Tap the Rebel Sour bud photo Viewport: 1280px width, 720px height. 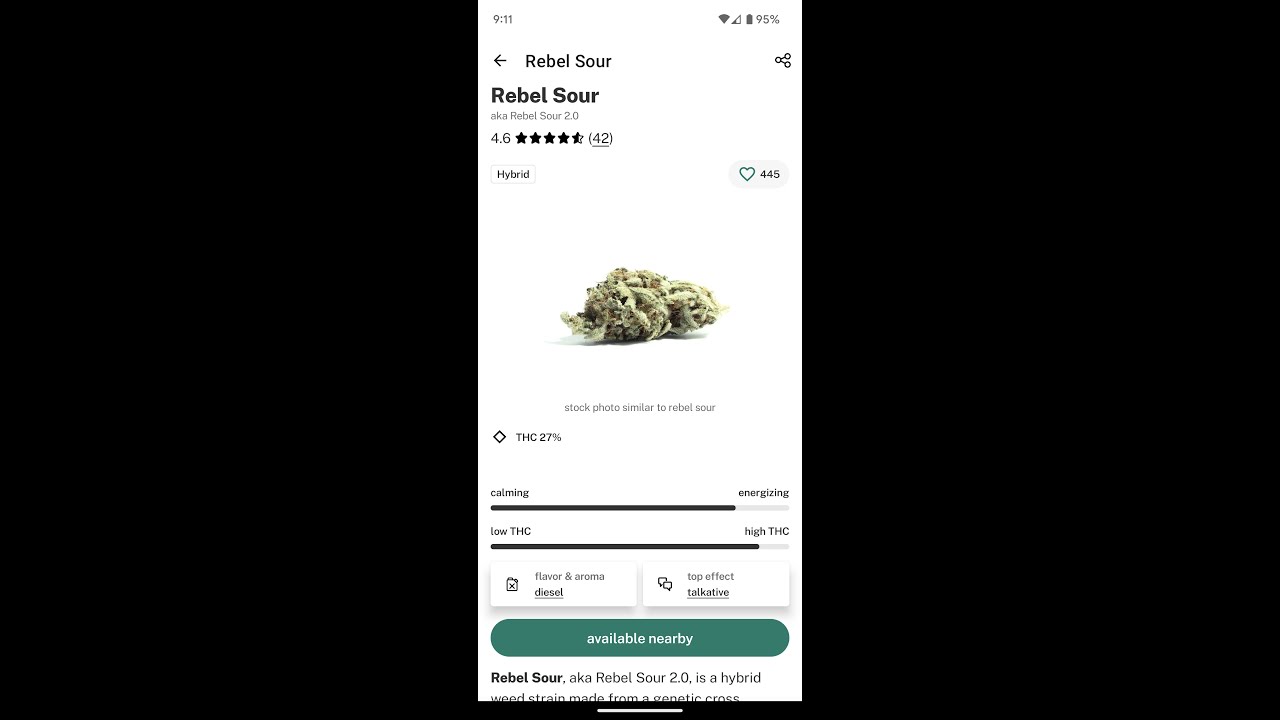[640, 307]
